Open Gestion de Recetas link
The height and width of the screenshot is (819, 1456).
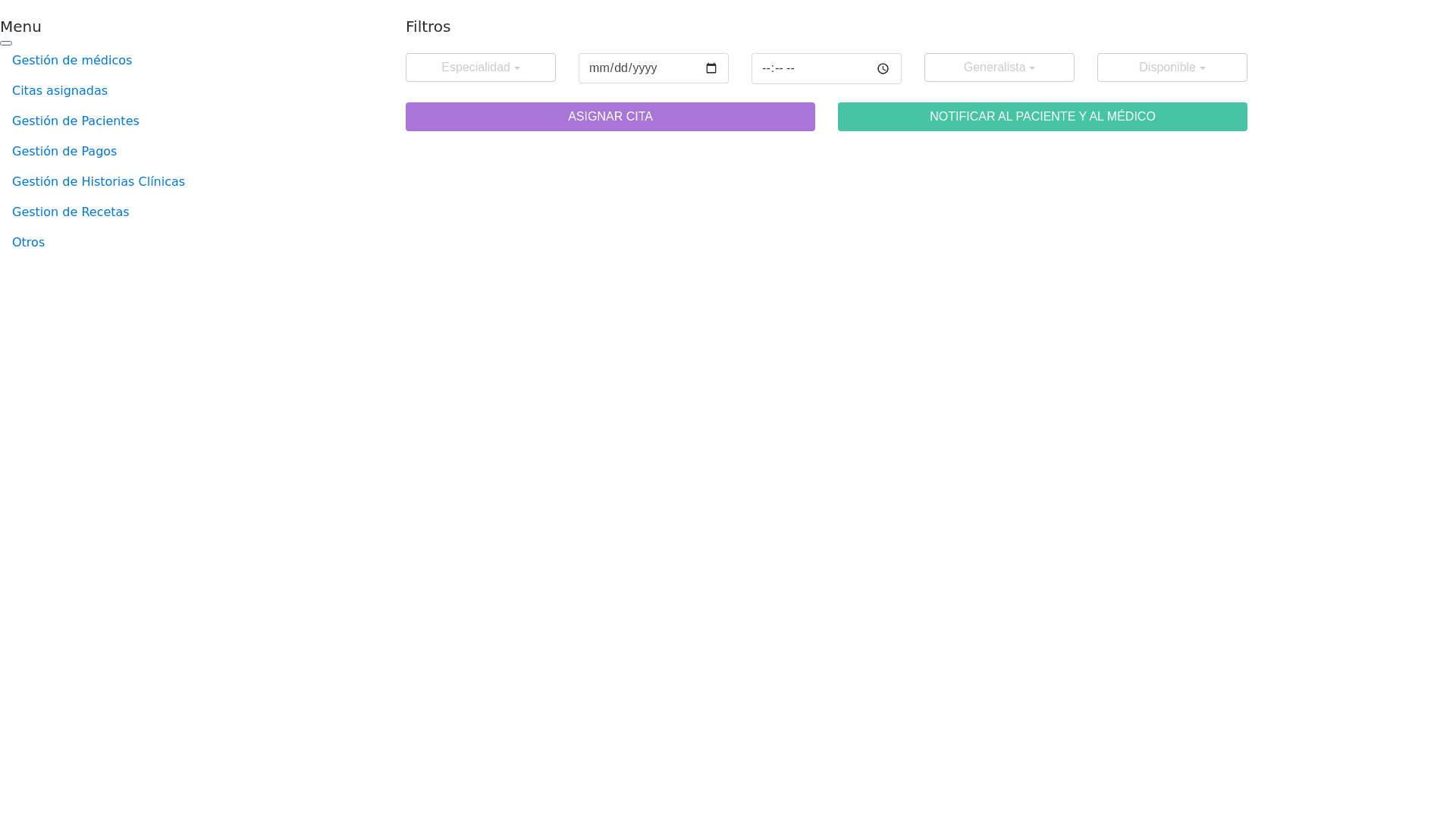(x=71, y=212)
